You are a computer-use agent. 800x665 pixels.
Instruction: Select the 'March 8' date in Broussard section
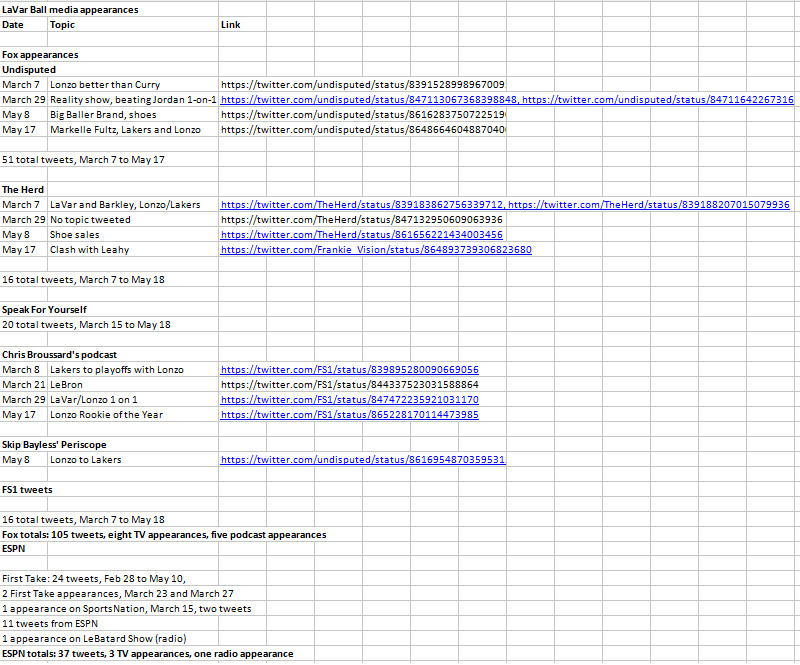click(x=21, y=370)
